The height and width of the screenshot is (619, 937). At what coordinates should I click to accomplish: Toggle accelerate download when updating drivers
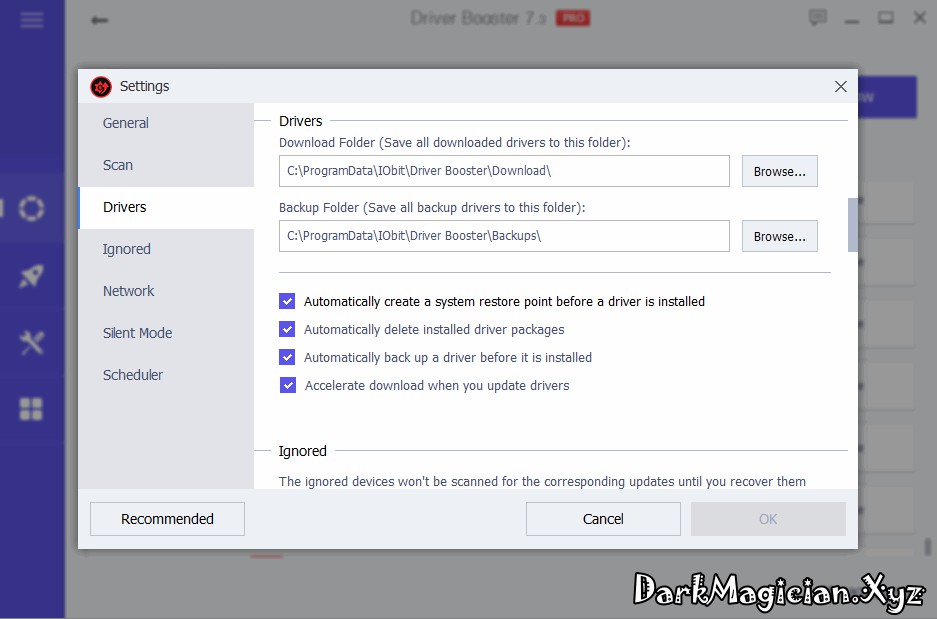tap(287, 385)
